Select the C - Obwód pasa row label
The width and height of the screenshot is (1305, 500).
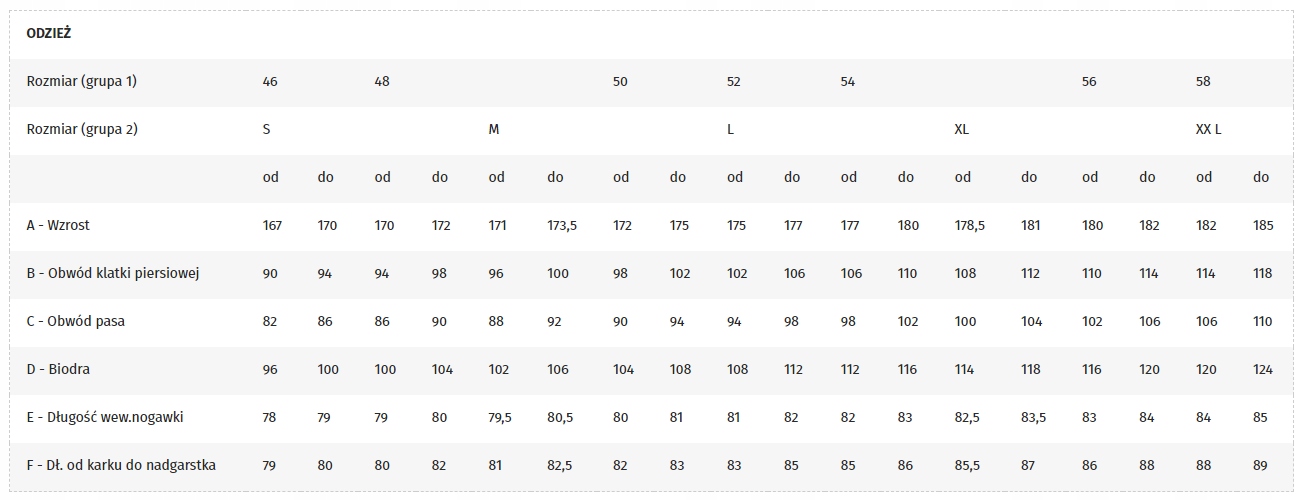75,321
